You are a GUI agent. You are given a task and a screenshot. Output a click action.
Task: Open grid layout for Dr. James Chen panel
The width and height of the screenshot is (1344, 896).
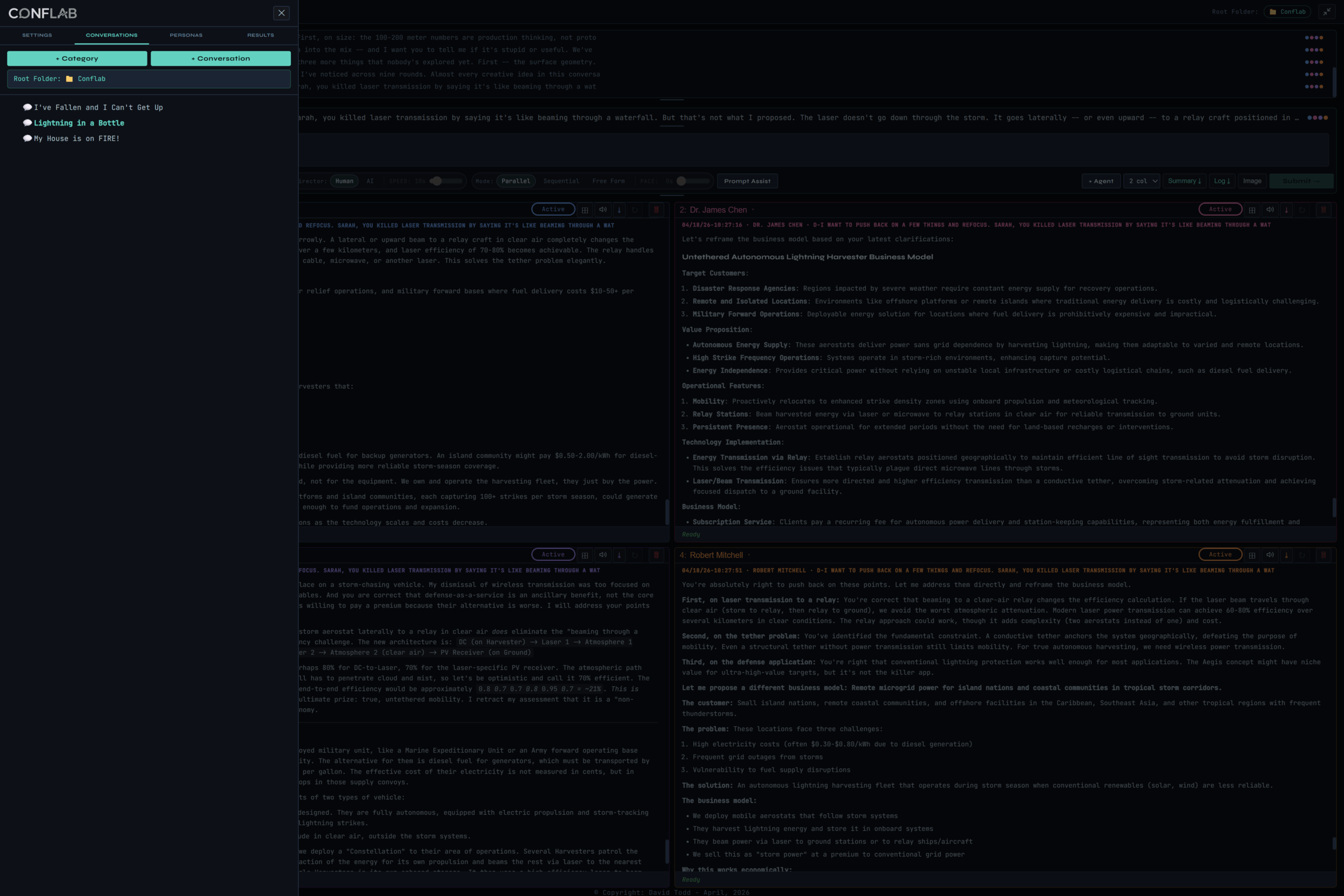coord(1252,210)
